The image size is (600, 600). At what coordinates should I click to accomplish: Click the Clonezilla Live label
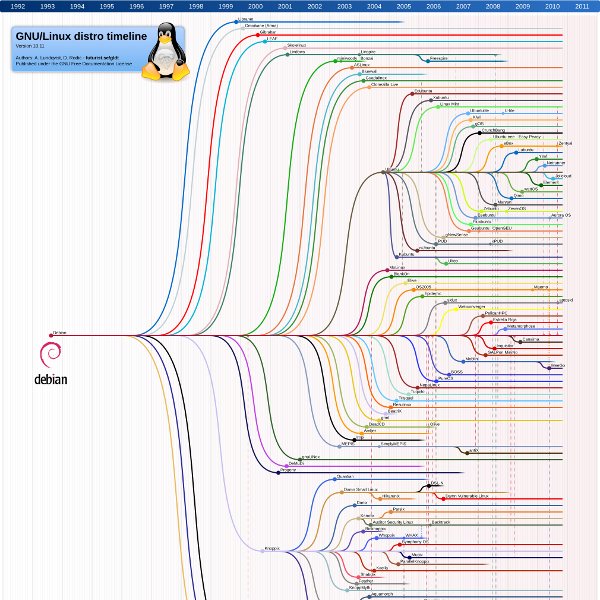[x=385, y=84]
